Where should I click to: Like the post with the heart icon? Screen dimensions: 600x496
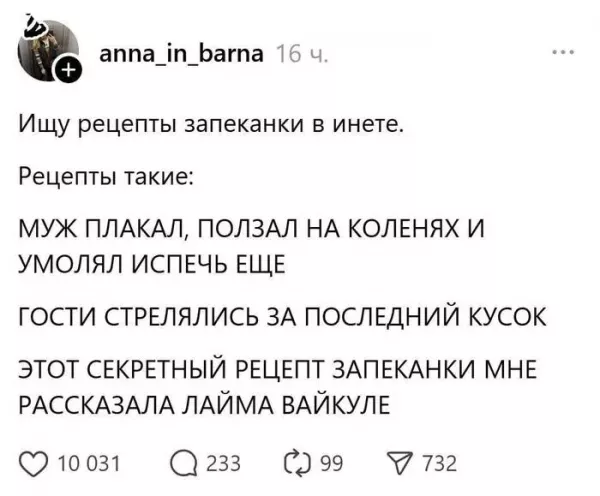(34, 461)
